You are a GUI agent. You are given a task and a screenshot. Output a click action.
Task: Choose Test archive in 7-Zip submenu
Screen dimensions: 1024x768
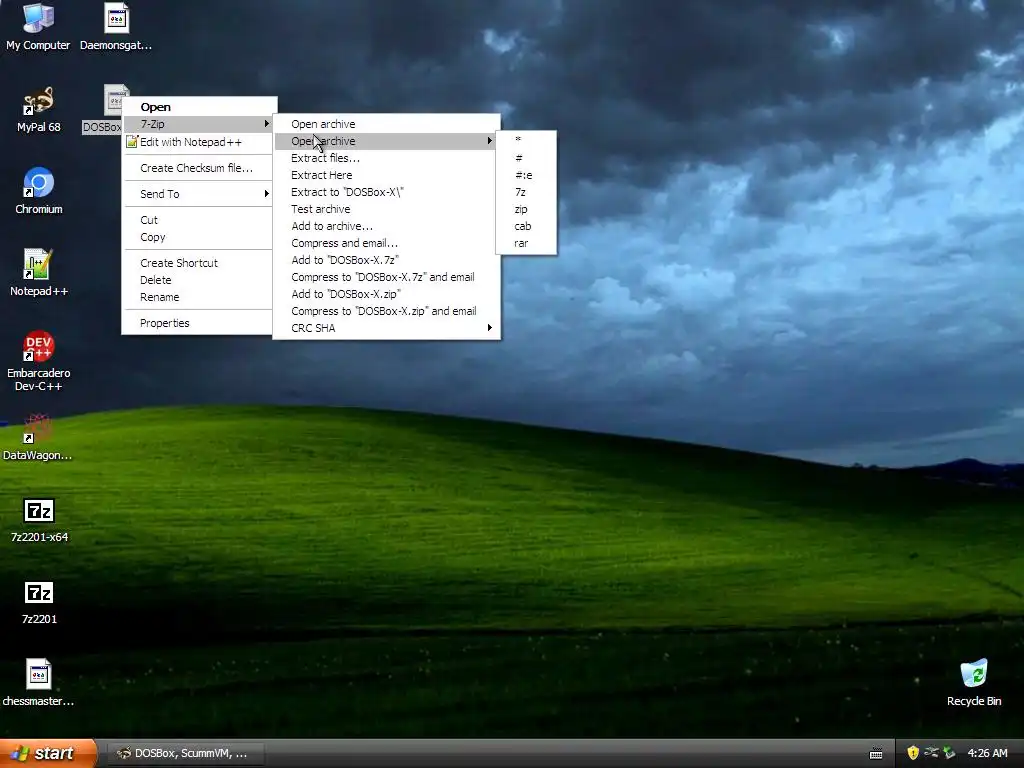387,209
